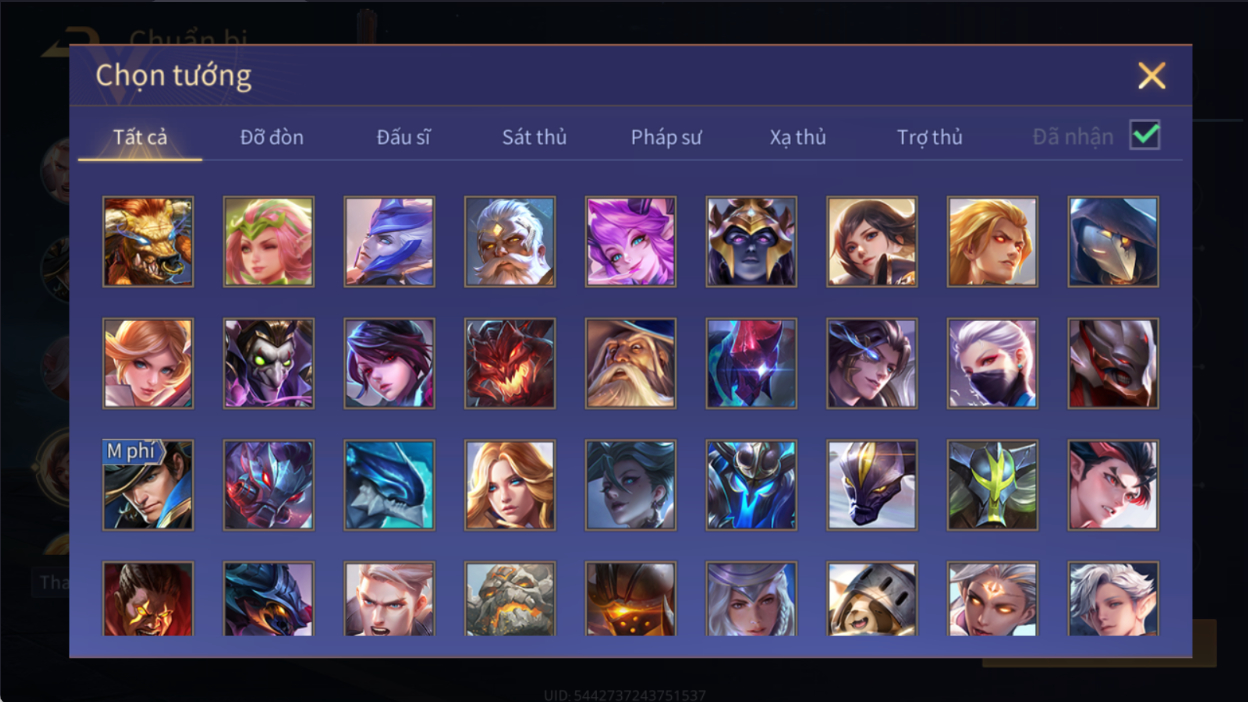Viewport: 1248px width, 702px height.
Task: Pick the masked silver-haired ninja hero
Action: tap(993, 363)
